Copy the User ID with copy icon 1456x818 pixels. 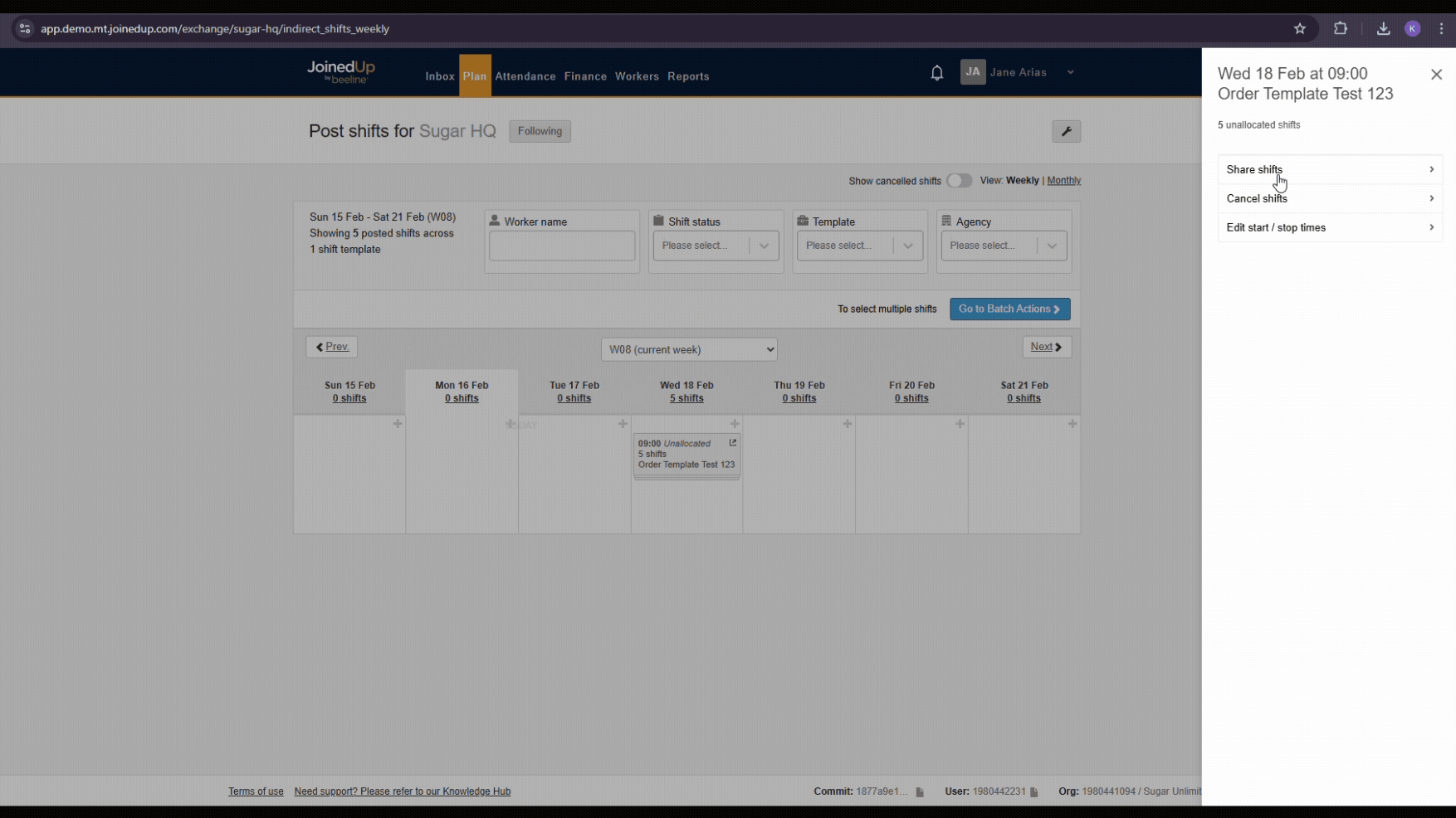[x=1034, y=792]
